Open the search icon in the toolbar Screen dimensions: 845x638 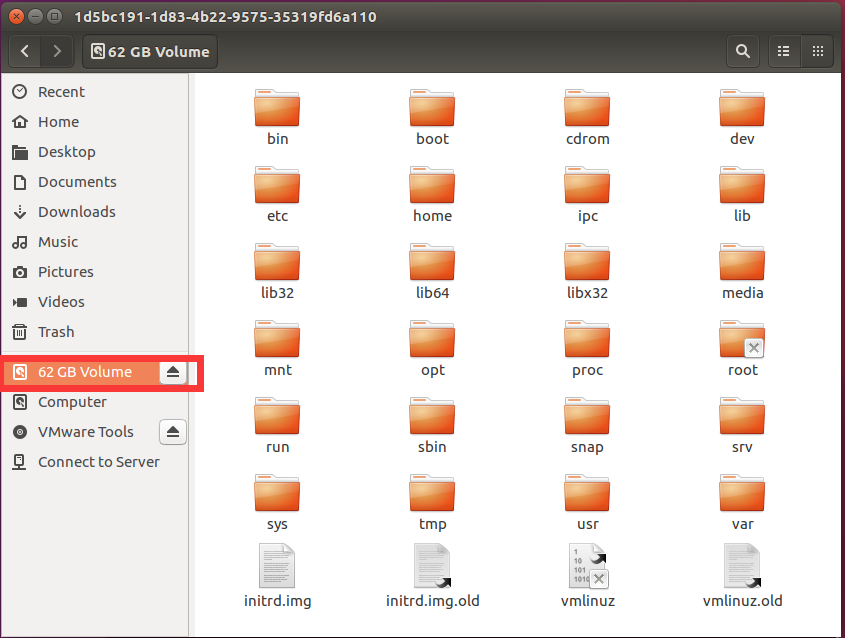pyautogui.click(x=742, y=51)
